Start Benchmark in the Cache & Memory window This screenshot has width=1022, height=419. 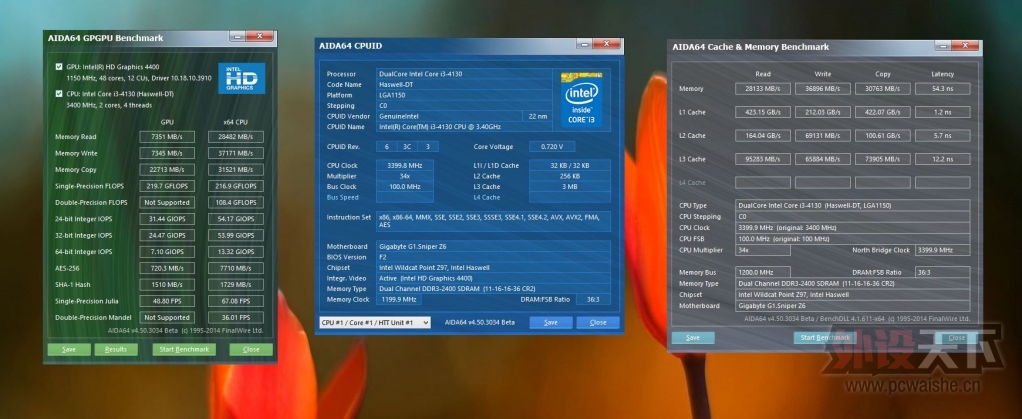pyautogui.click(x=825, y=338)
